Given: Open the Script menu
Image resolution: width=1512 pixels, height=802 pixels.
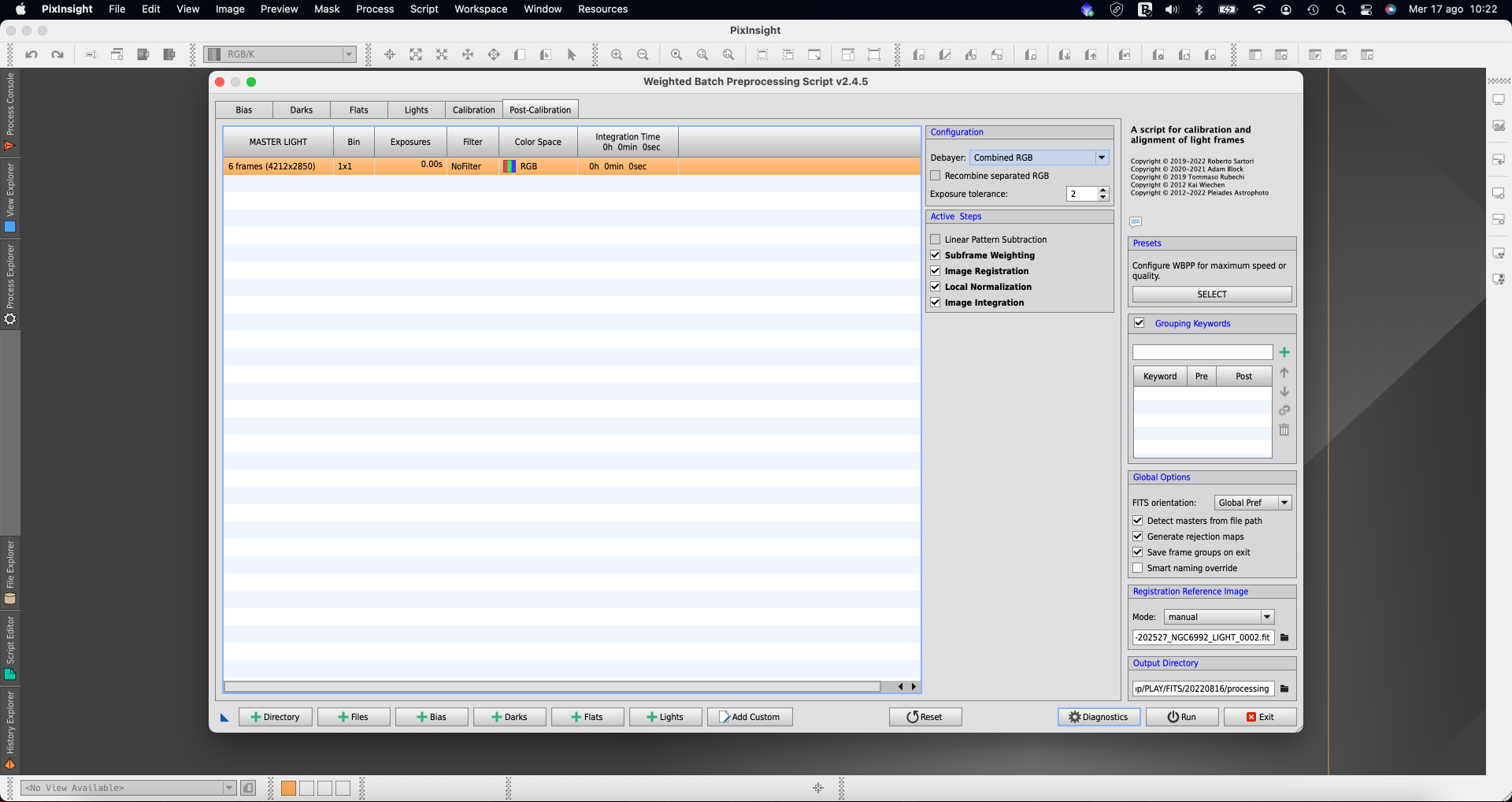Looking at the screenshot, I should [x=424, y=9].
